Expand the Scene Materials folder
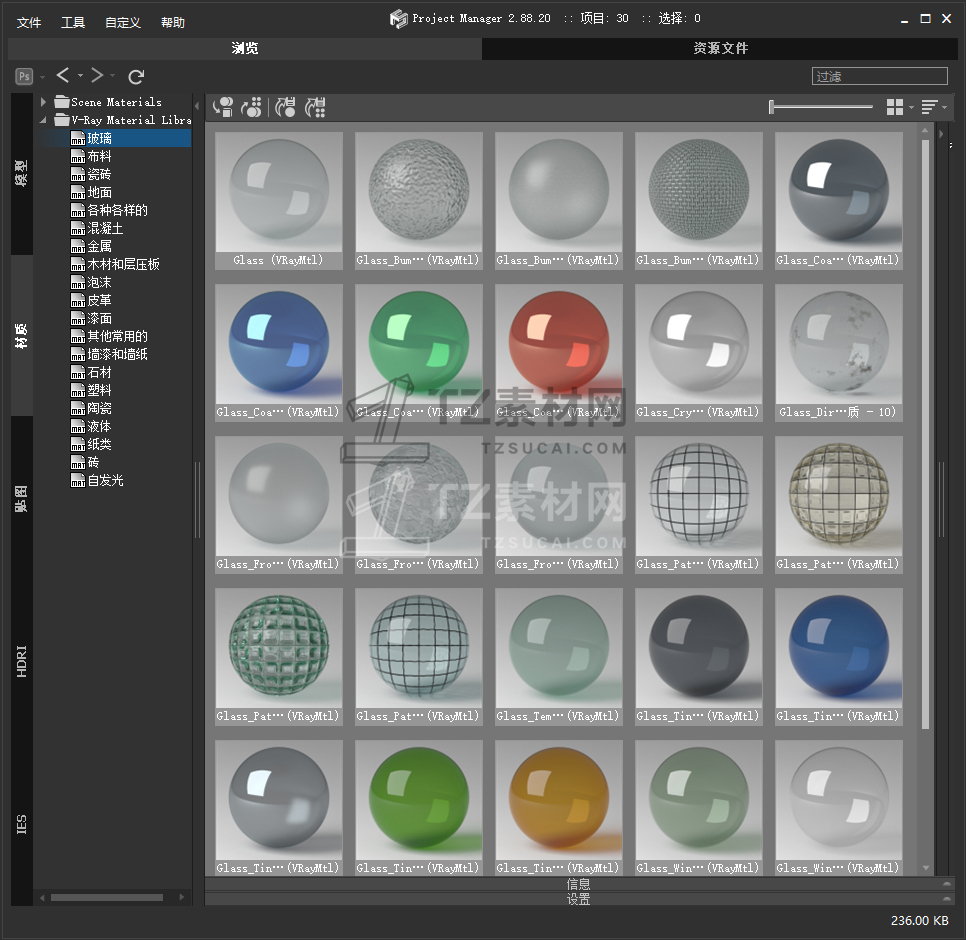The width and height of the screenshot is (966, 940). pos(44,102)
